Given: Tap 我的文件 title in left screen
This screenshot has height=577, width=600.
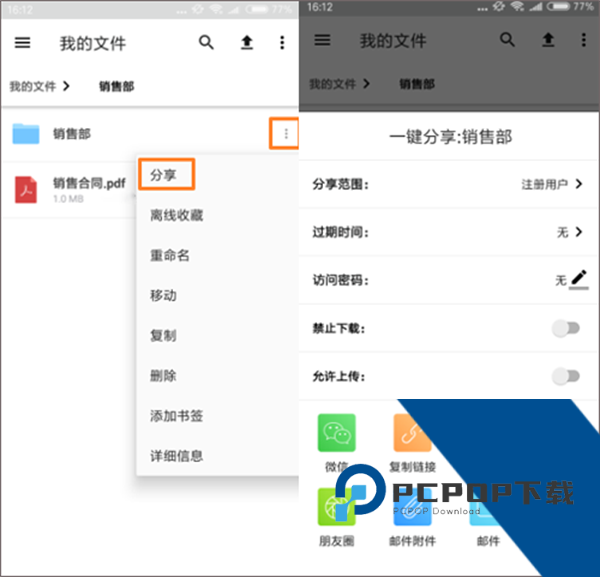Looking at the screenshot, I should pos(93,43).
